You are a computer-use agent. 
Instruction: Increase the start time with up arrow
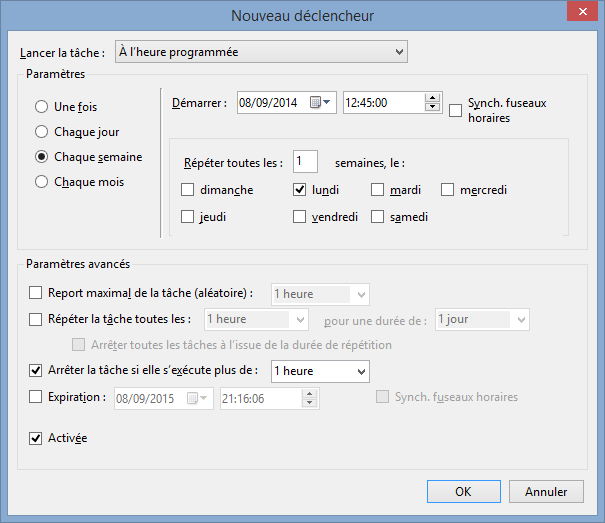(x=433, y=97)
